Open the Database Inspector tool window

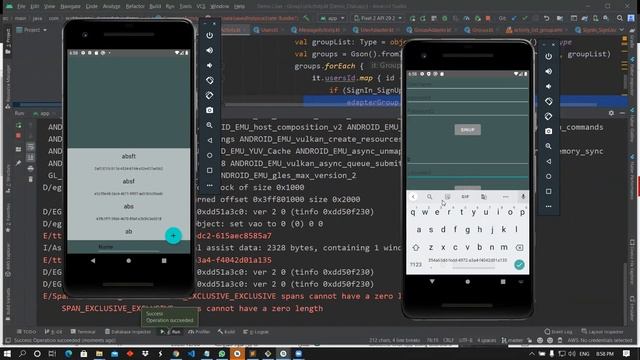128,332
